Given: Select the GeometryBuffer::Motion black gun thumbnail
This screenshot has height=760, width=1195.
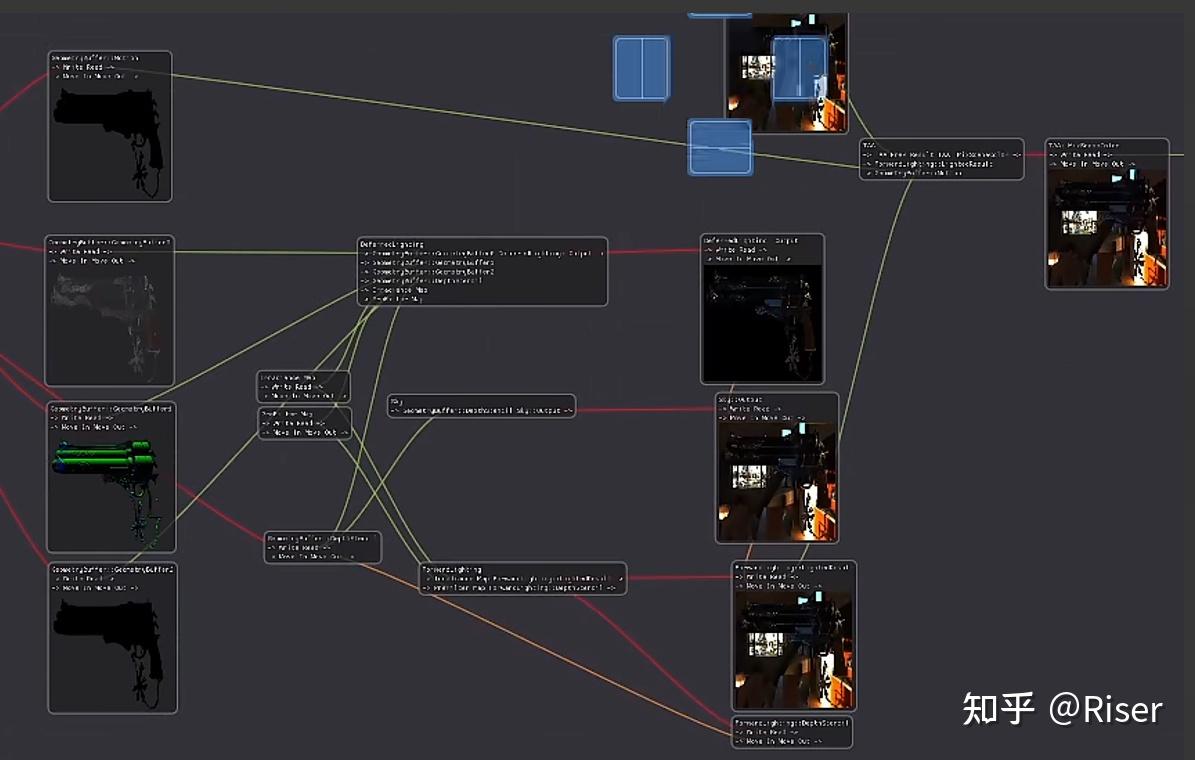Looking at the screenshot, I should [x=110, y=140].
